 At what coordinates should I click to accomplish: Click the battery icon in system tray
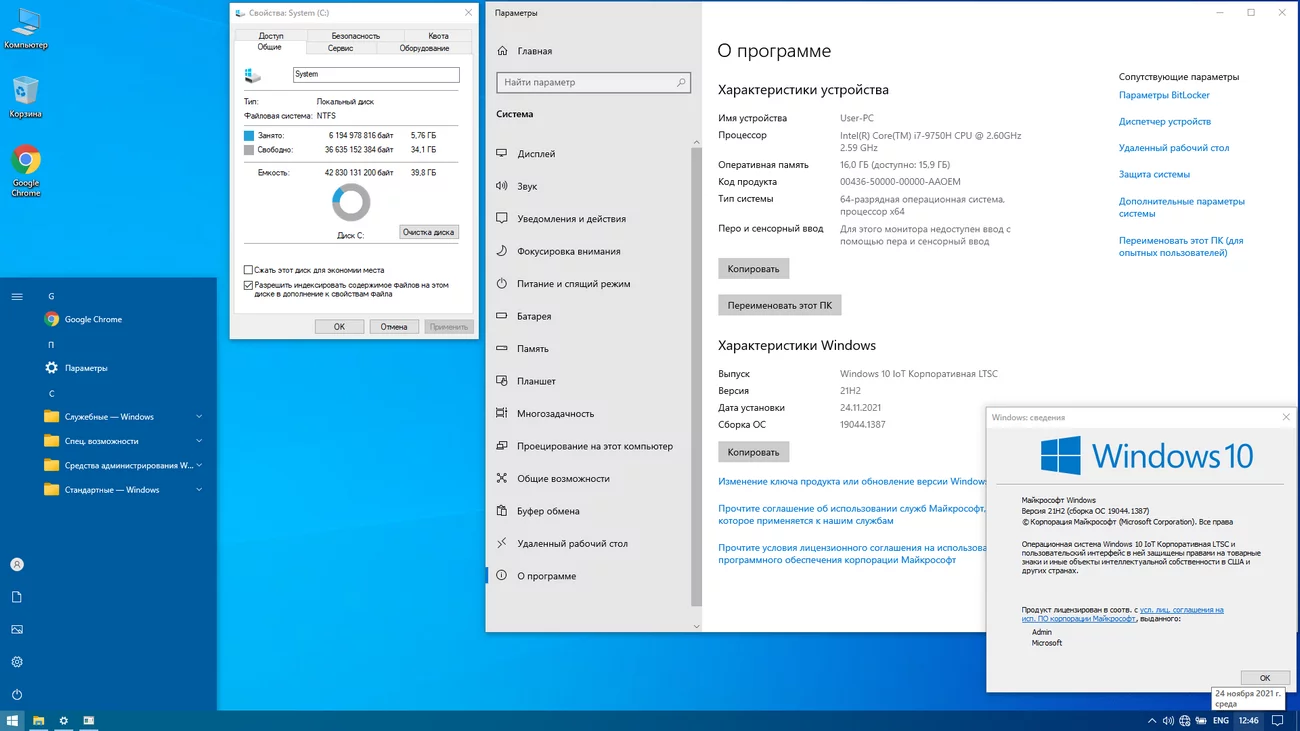tap(1203, 720)
